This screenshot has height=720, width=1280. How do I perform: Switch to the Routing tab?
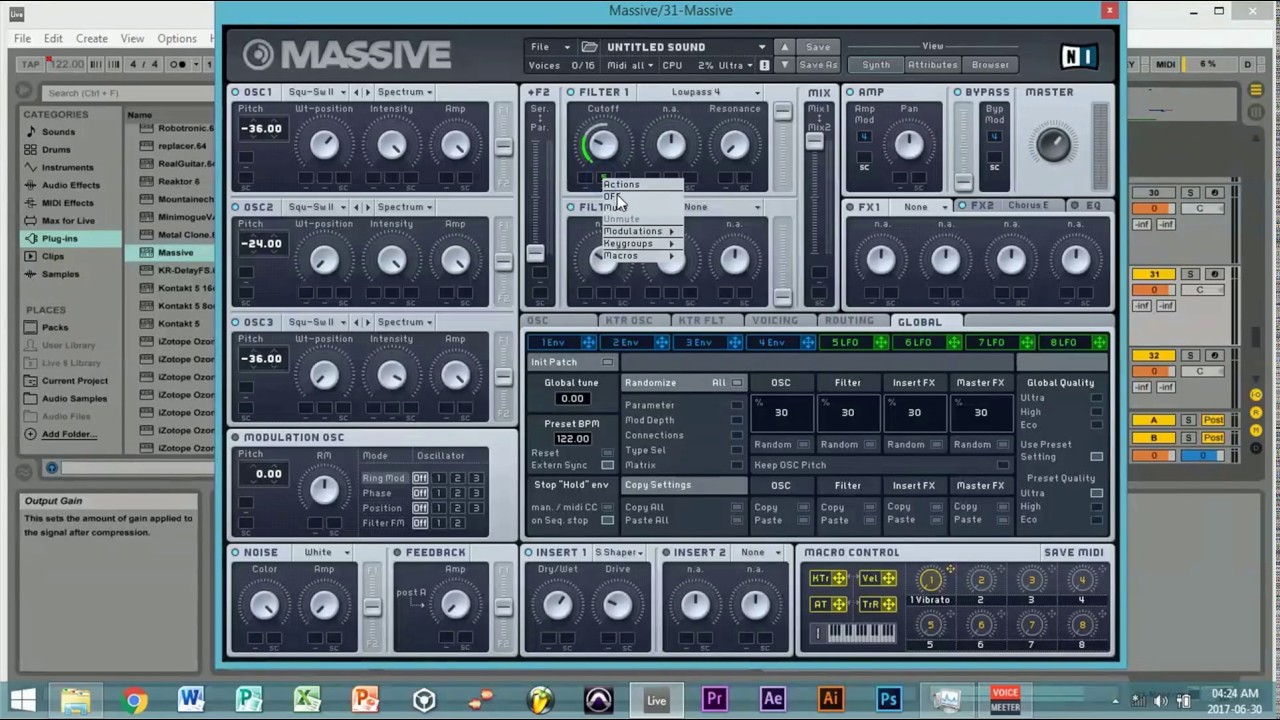point(848,321)
